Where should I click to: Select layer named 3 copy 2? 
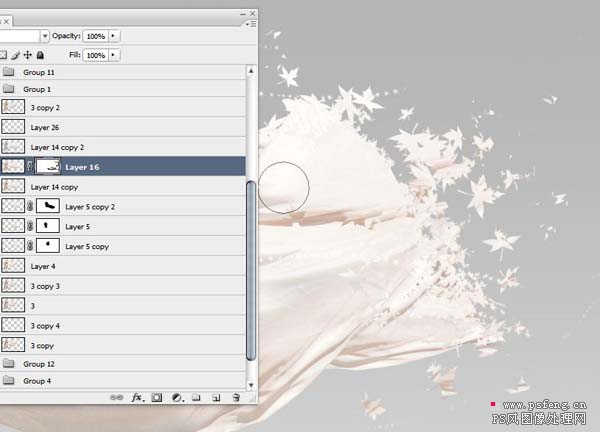(x=45, y=108)
